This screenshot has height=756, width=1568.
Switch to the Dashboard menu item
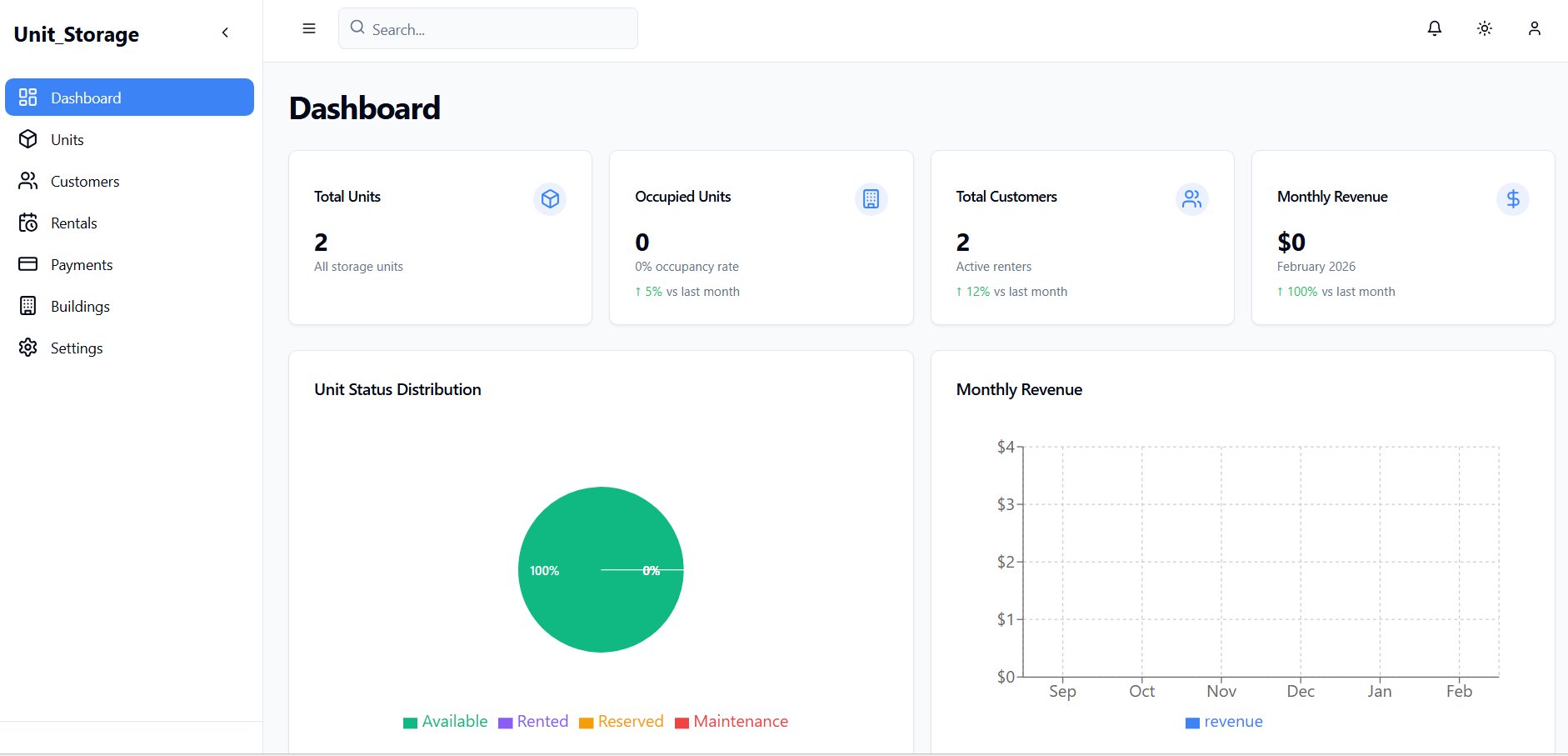click(86, 98)
